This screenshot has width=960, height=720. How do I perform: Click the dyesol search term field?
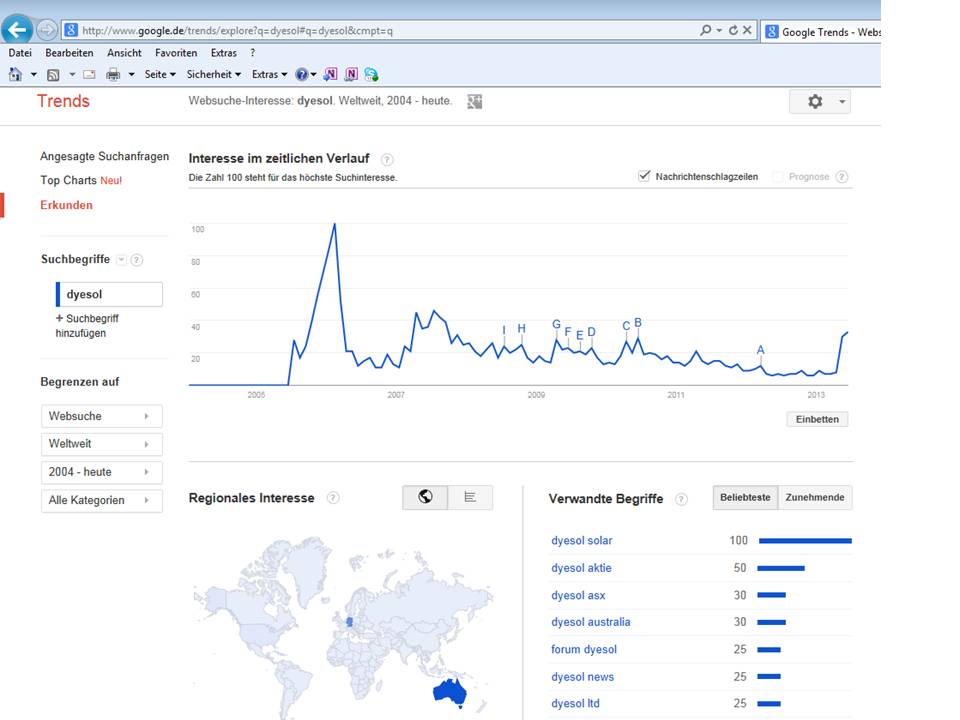(109, 294)
